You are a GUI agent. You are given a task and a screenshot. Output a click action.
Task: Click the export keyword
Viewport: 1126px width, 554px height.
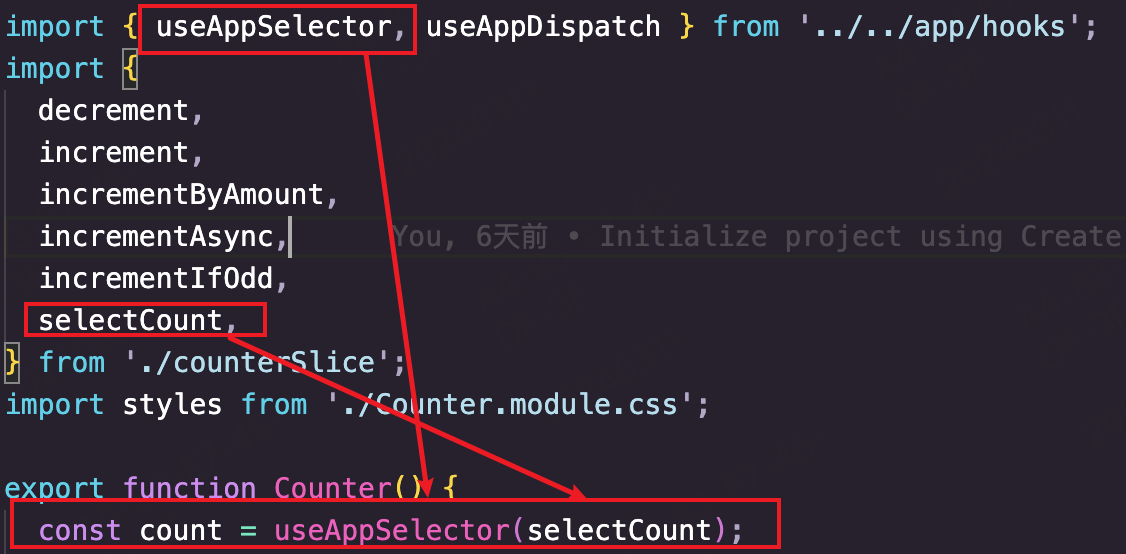55,489
